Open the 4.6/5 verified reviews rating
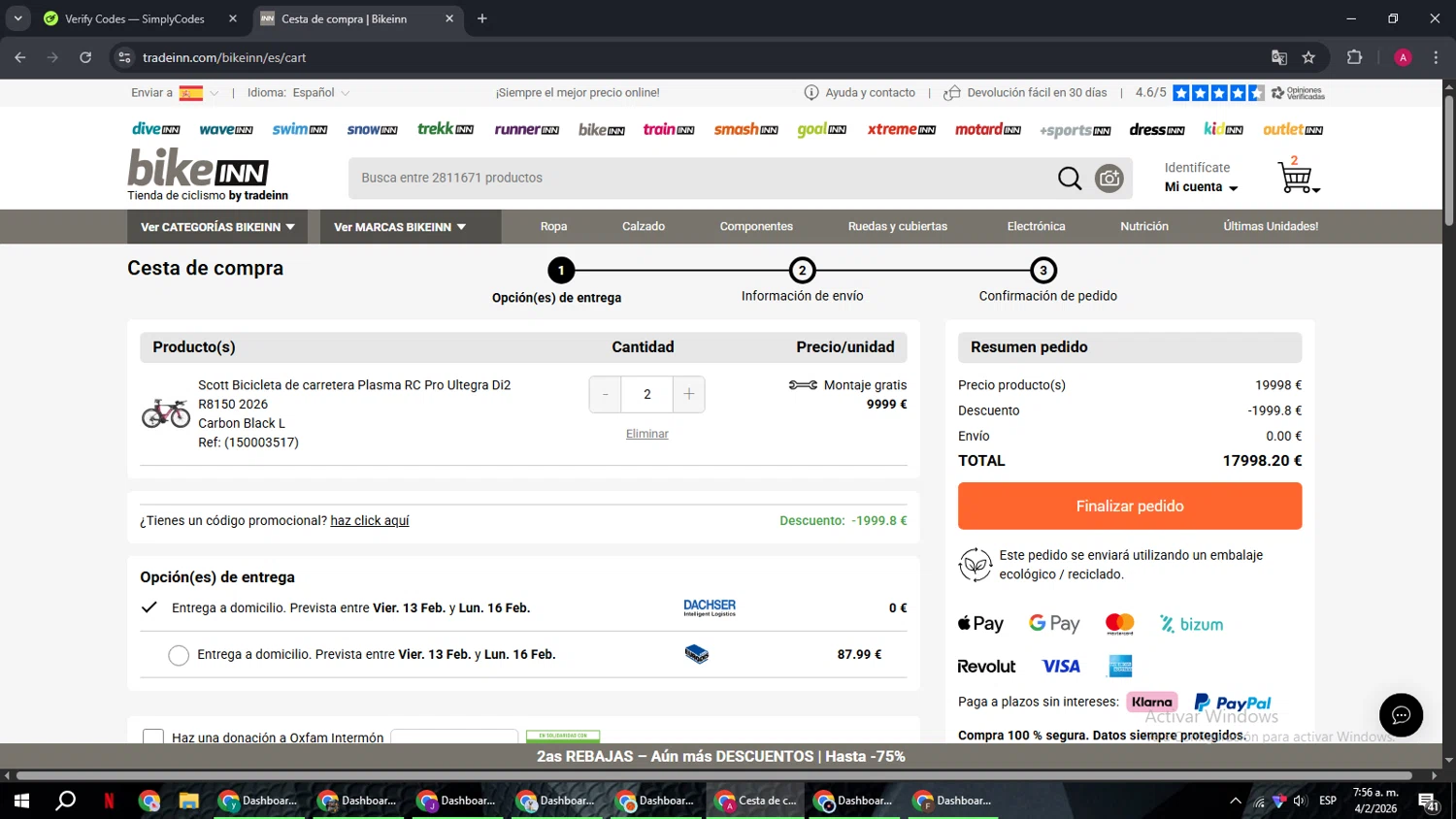1456x819 pixels. point(1230,93)
